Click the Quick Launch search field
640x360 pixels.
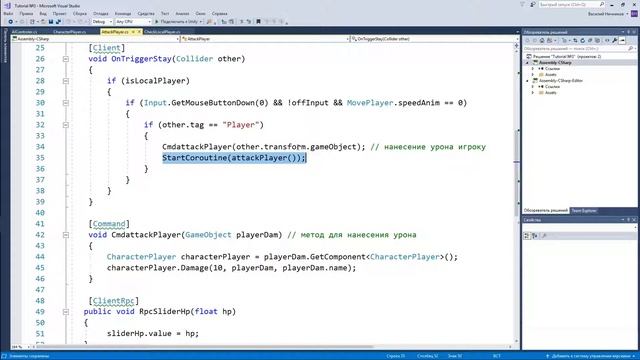[569, 4]
